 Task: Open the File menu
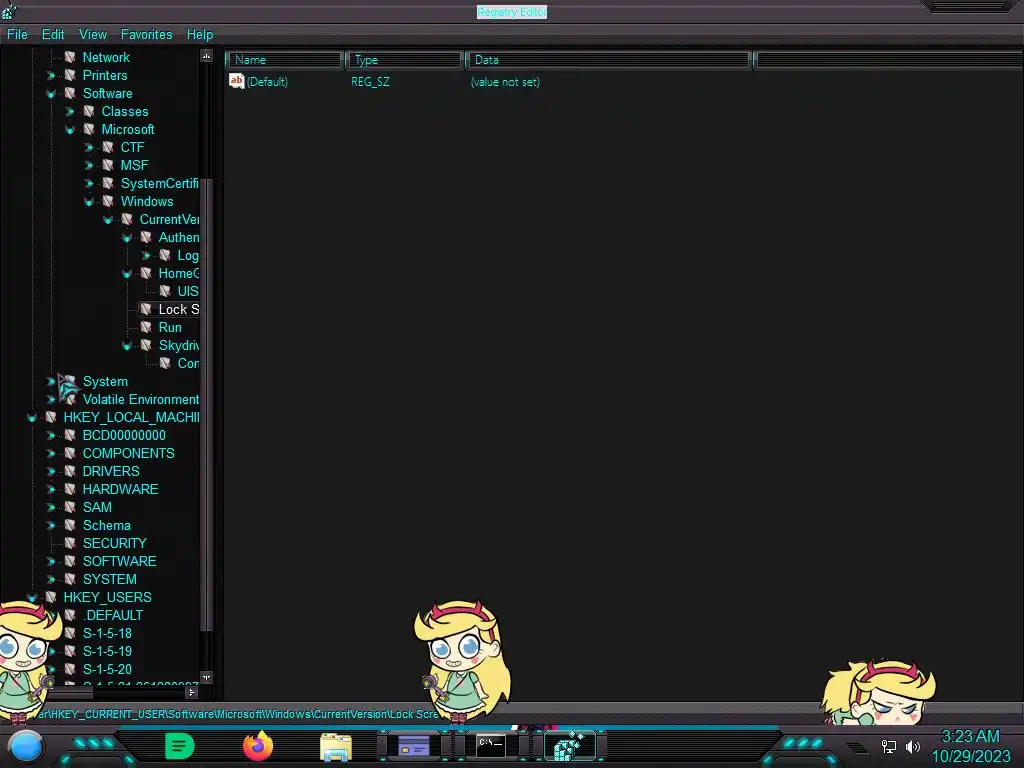17,35
